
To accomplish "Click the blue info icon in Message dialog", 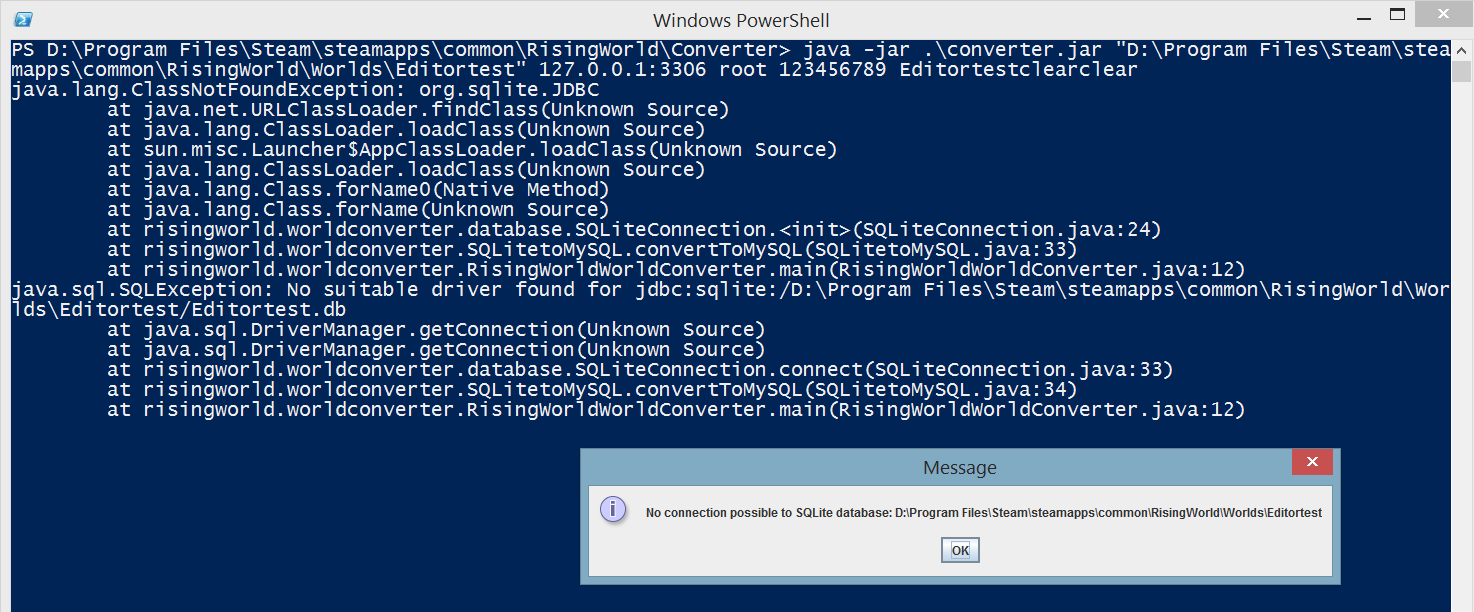I will point(613,509).
